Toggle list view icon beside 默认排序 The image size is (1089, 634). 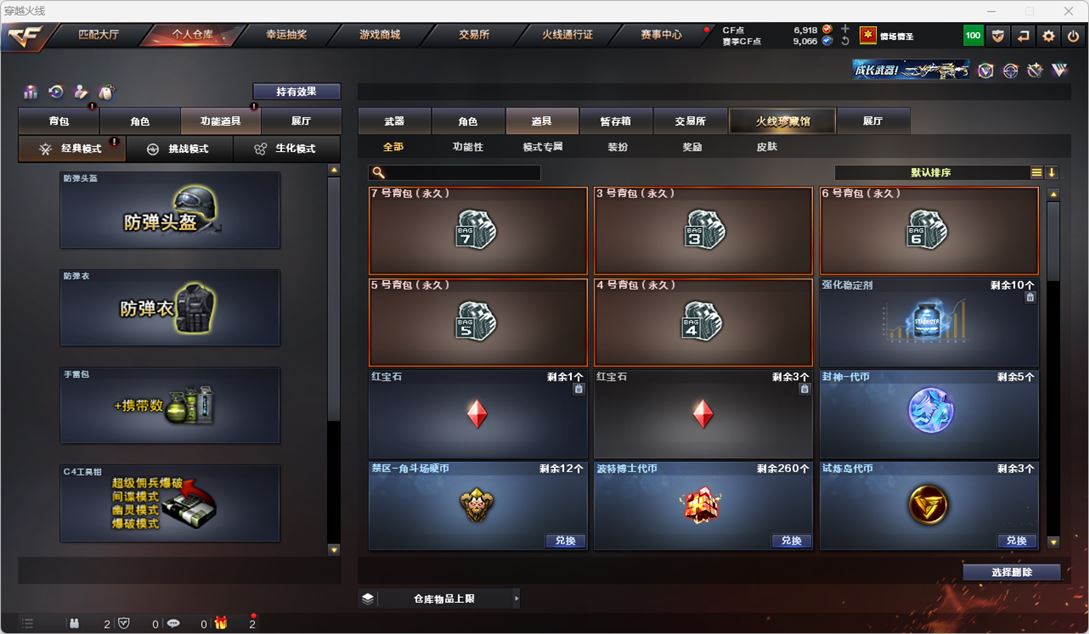click(x=1036, y=172)
